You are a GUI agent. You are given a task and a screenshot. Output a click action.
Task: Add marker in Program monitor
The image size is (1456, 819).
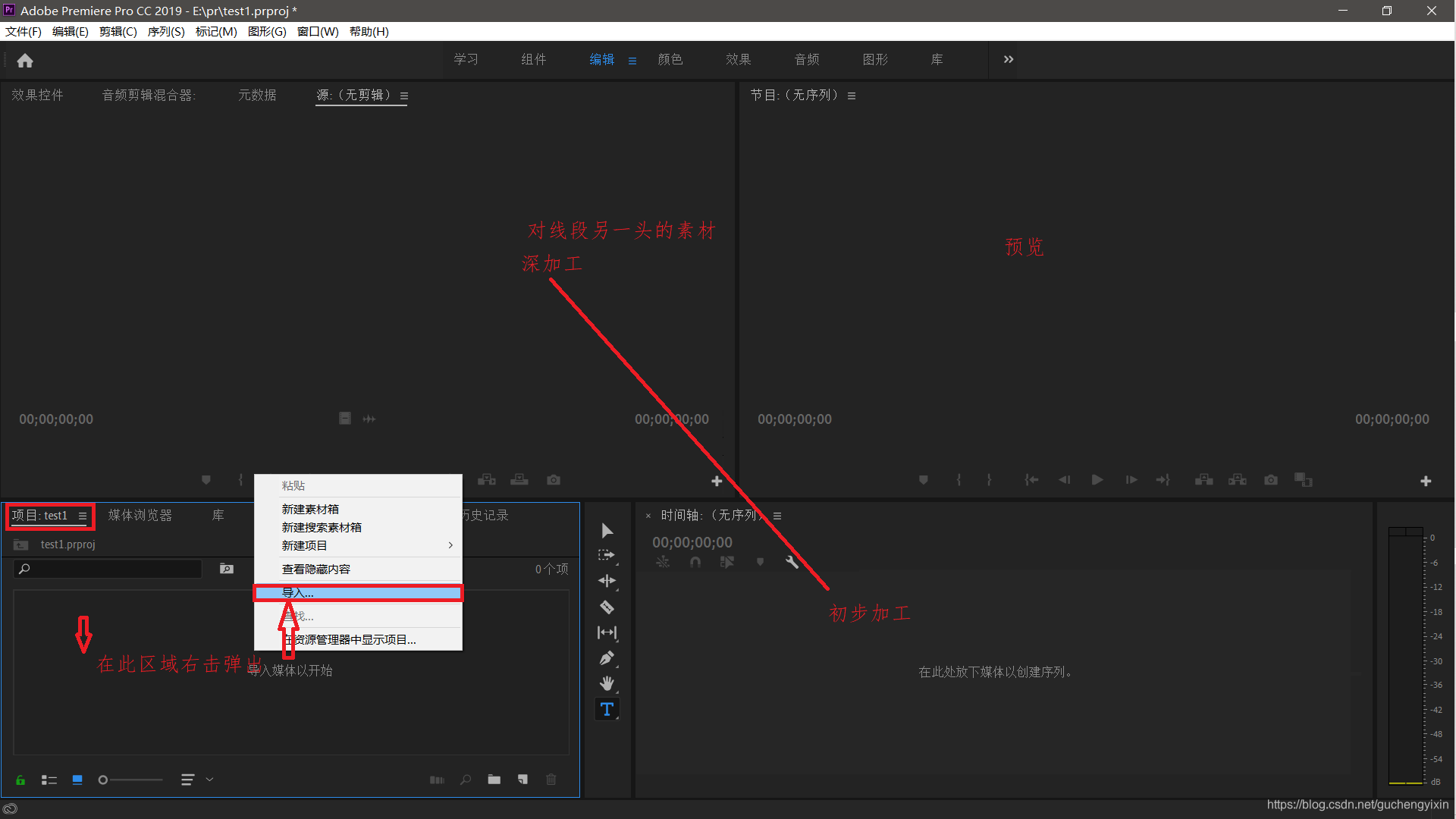click(923, 480)
